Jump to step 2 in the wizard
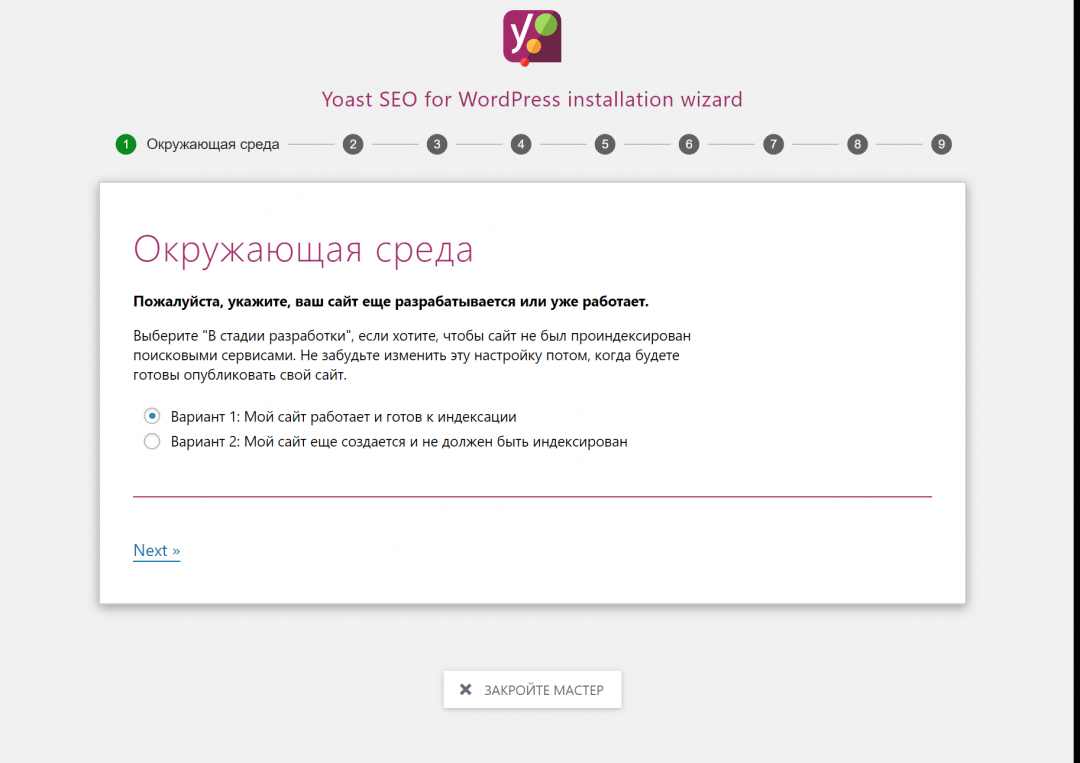This screenshot has width=1080, height=763. [352, 144]
